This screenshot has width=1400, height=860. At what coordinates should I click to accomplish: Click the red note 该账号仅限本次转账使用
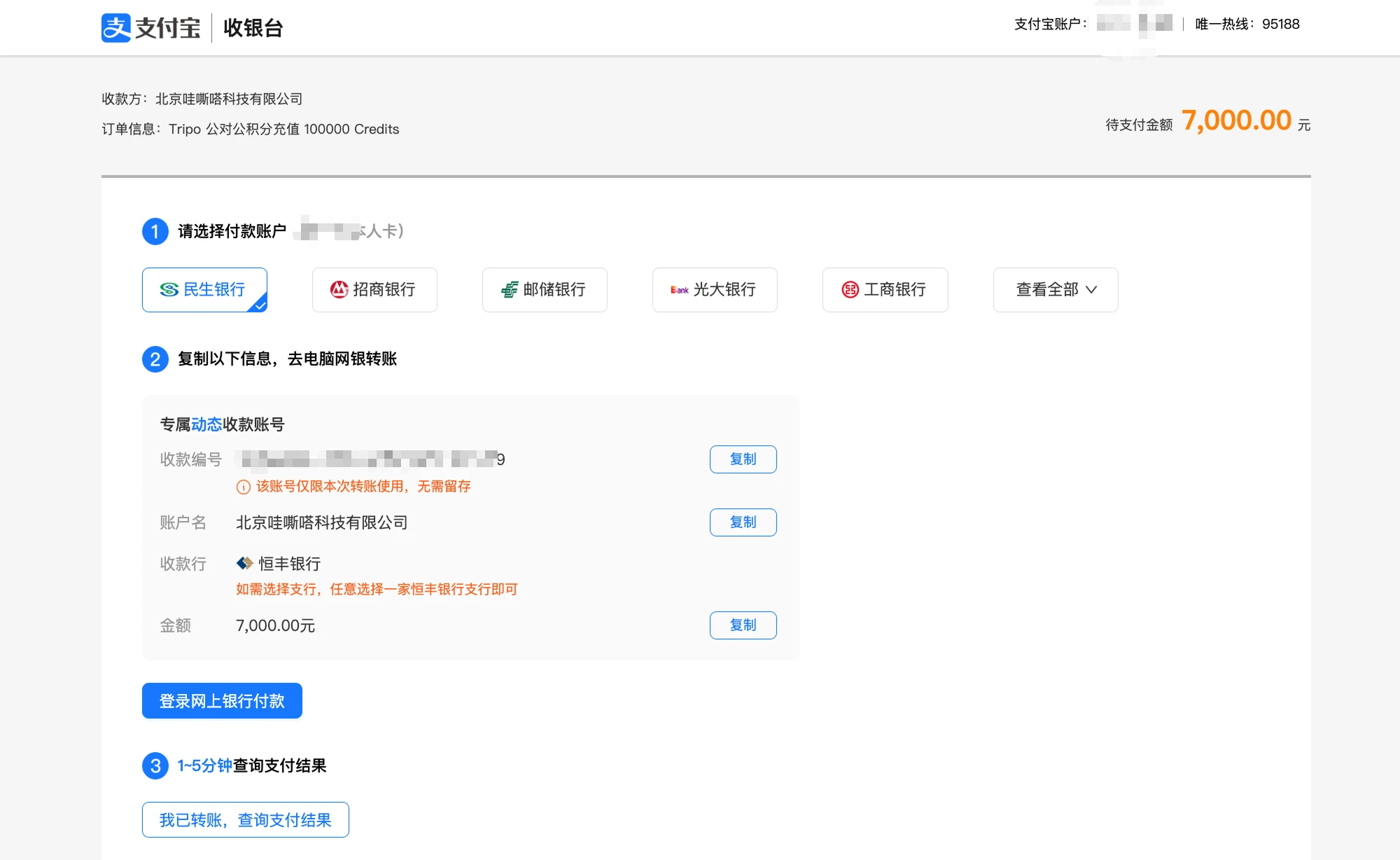(x=363, y=487)
